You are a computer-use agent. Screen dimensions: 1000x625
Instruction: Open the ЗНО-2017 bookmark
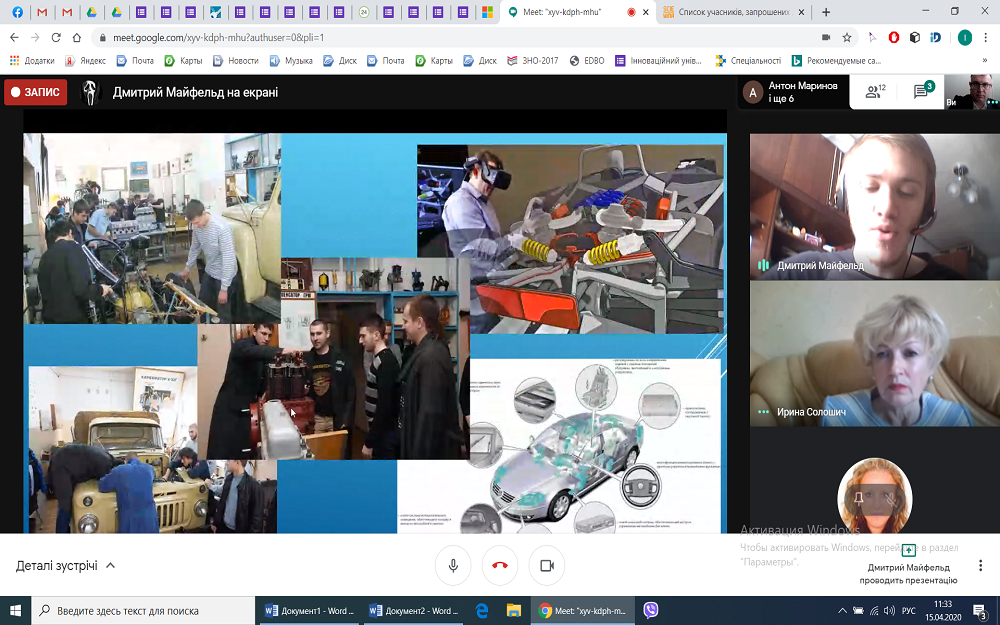coord(535,60)
